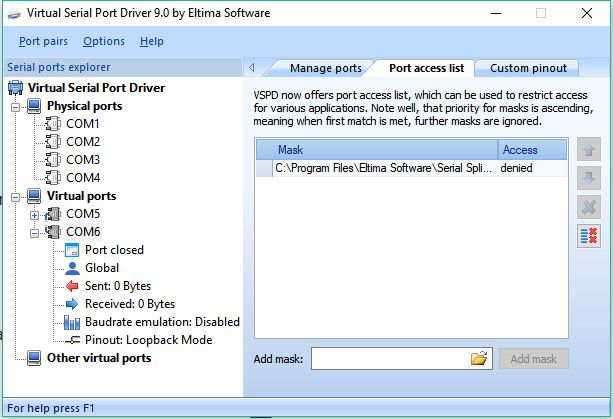Expand the COM5 tree node
This screenshot has width=613, height=419.
(x=34, y=215)
